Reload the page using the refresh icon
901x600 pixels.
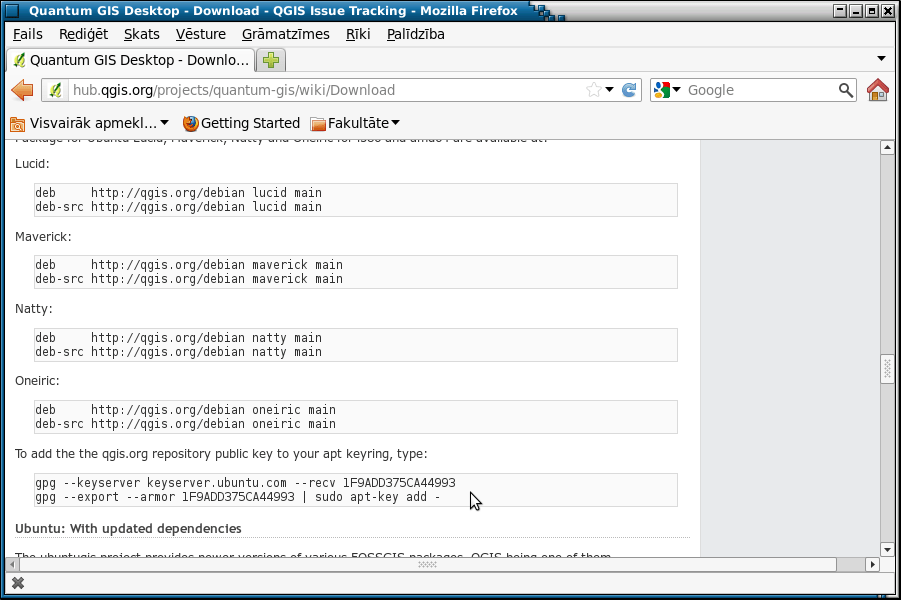(x=629, y=90)
